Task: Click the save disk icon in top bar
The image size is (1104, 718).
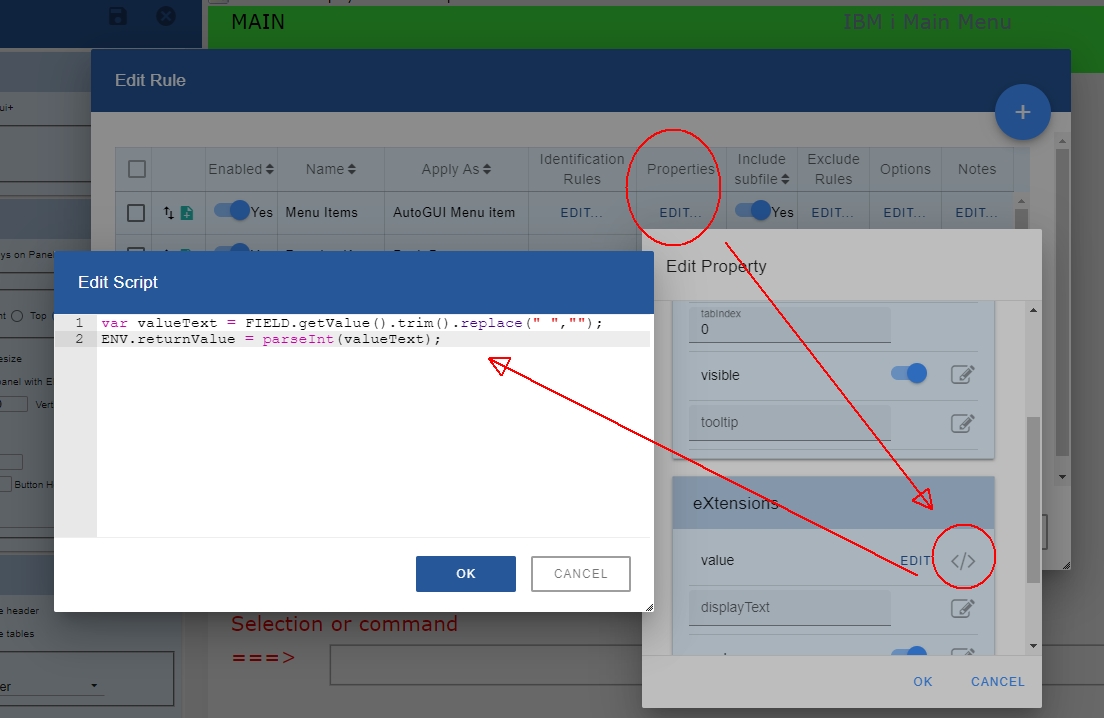Action: coord(118,16)
